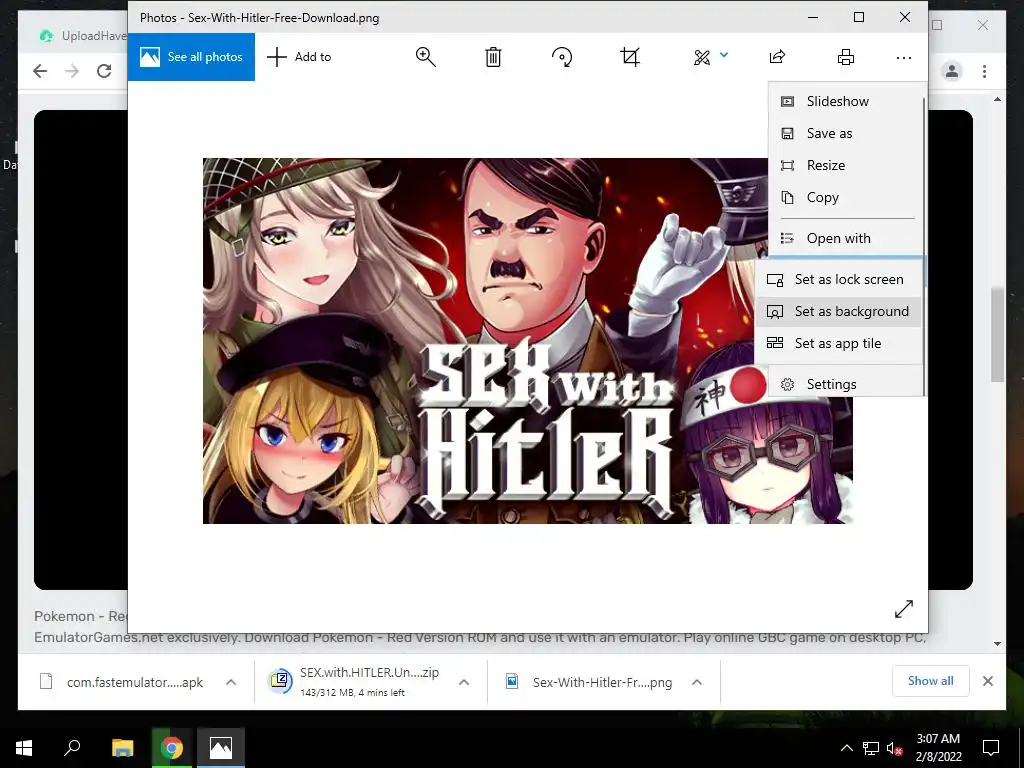Open the downloaded png file item
Viewport: 1024px width, 768px height.
point(602,682)
